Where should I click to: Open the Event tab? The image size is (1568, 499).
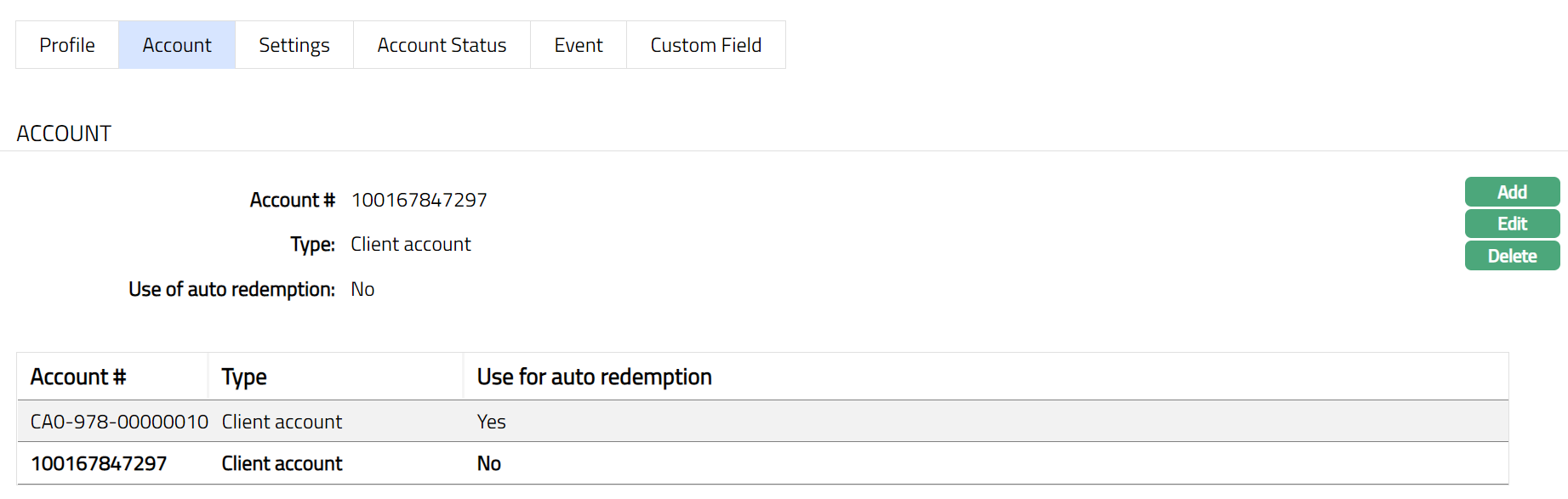coord(579,45)
